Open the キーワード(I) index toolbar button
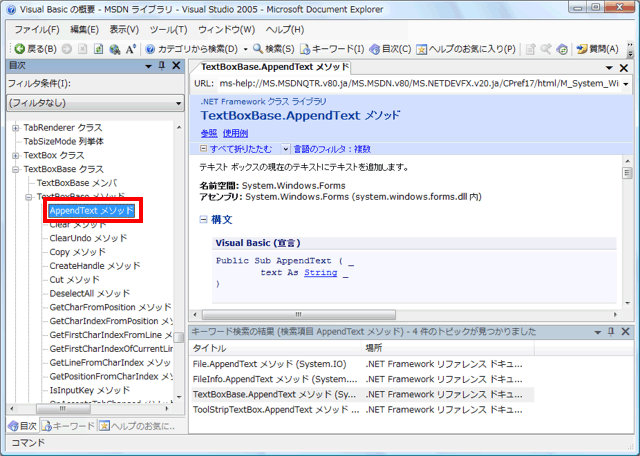The image size is (640, 456). click(x=332, y=49)
